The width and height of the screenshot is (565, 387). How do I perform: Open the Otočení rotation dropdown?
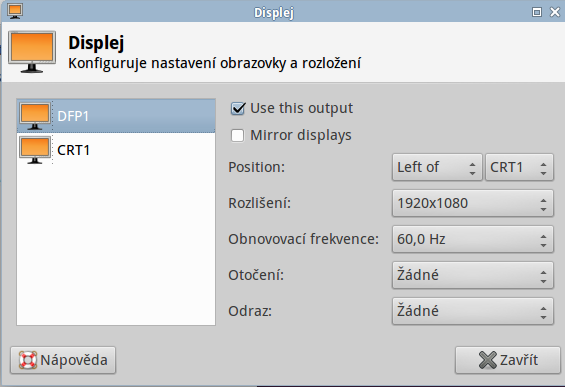(x=472, y=275)
